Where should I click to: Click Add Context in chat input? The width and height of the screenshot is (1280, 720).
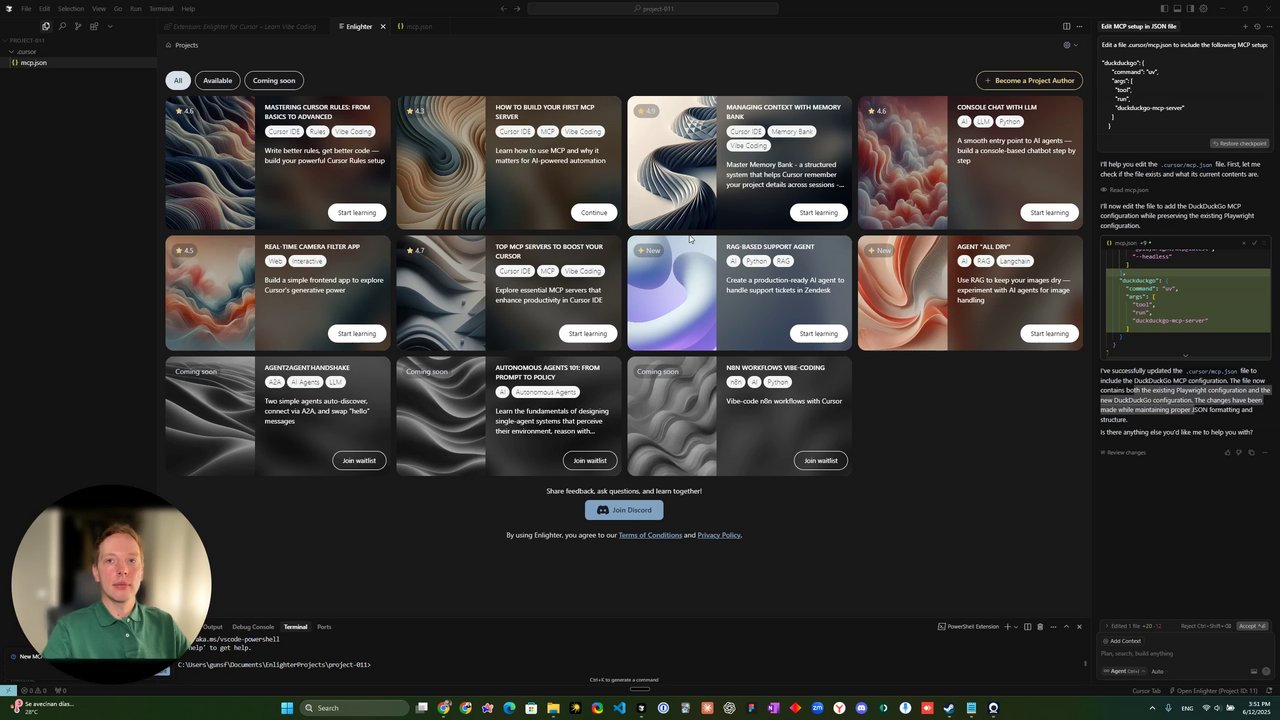[x=1122, y=641]
